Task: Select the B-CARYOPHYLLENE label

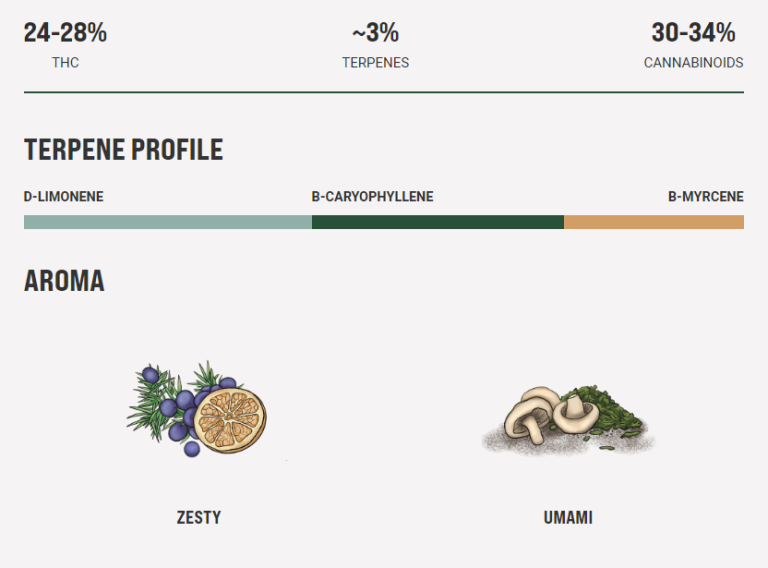Action: pyautogui.click(x=372, y=197)
